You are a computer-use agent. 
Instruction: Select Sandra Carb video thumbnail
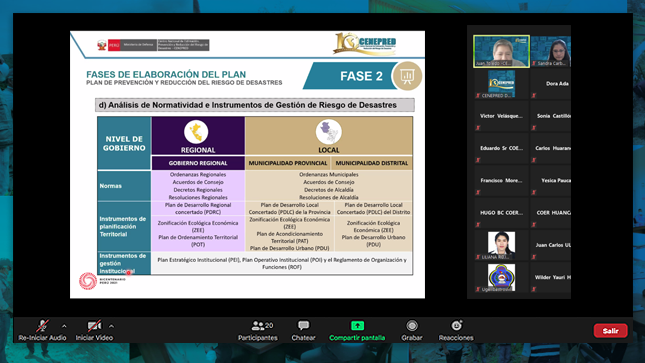(551, 51)
